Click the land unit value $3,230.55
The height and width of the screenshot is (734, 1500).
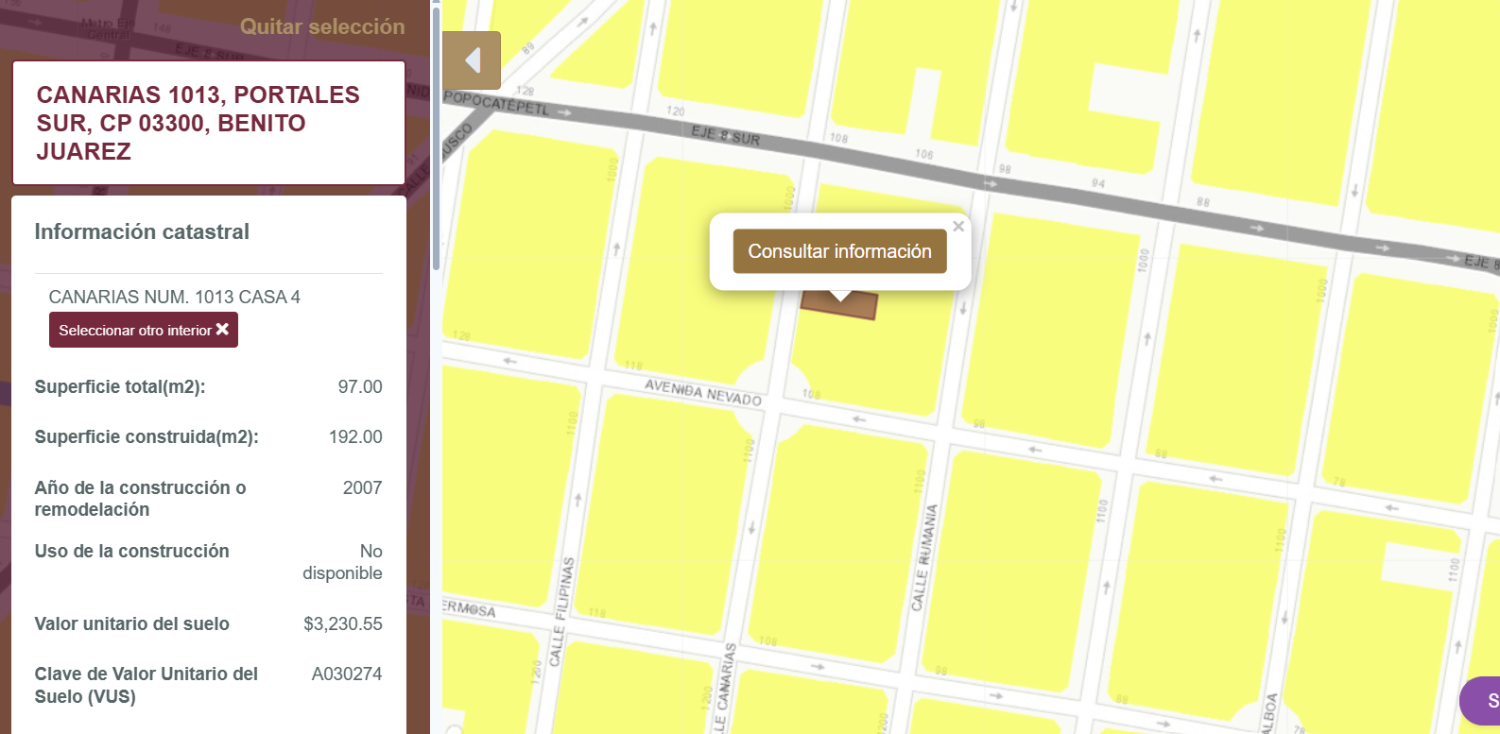(x=343, y=624)
